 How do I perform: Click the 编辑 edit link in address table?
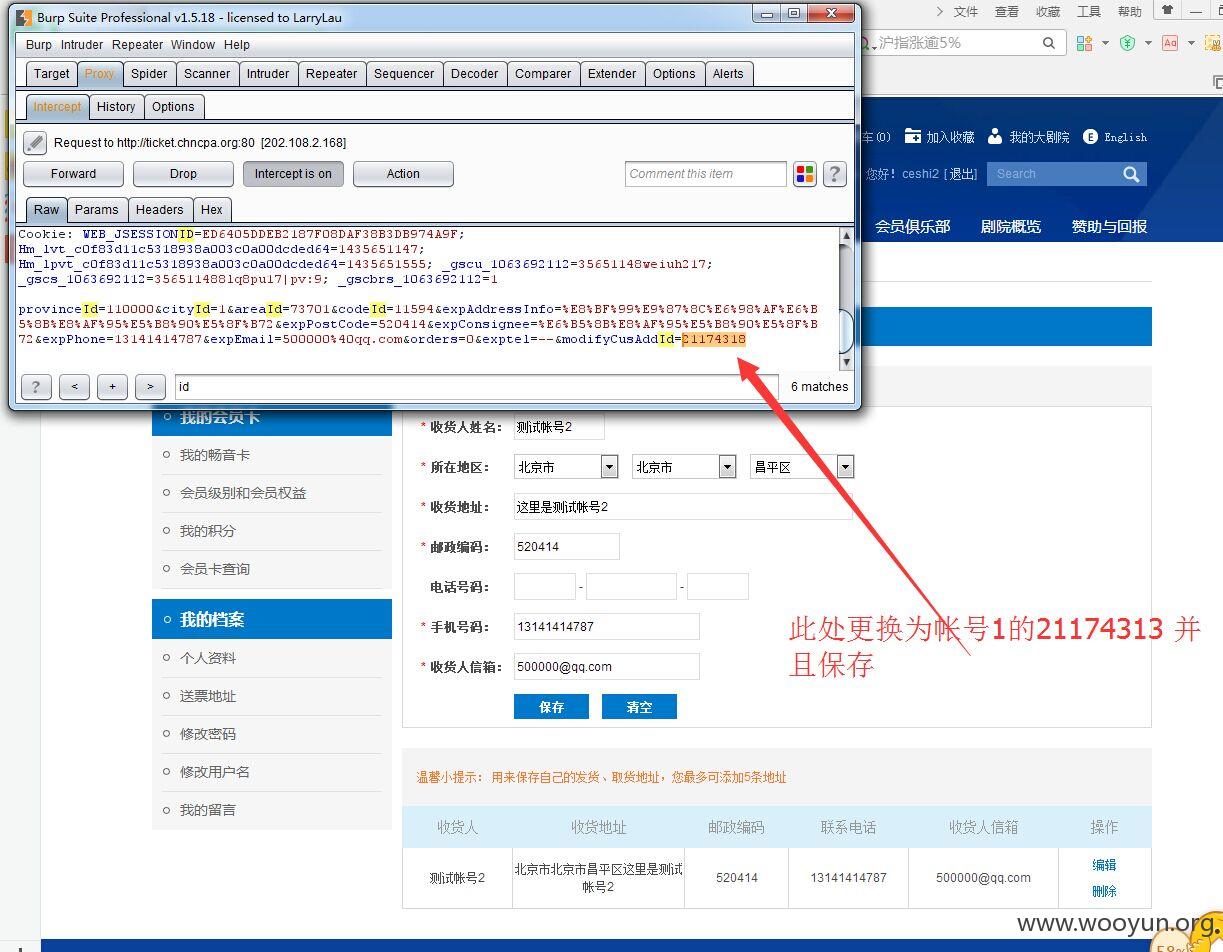[1104, 865]
